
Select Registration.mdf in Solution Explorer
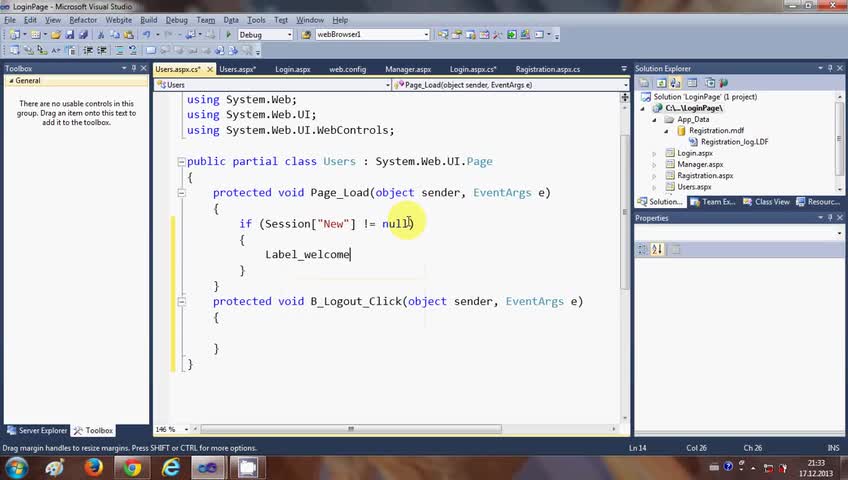click(x=716, y=131)
